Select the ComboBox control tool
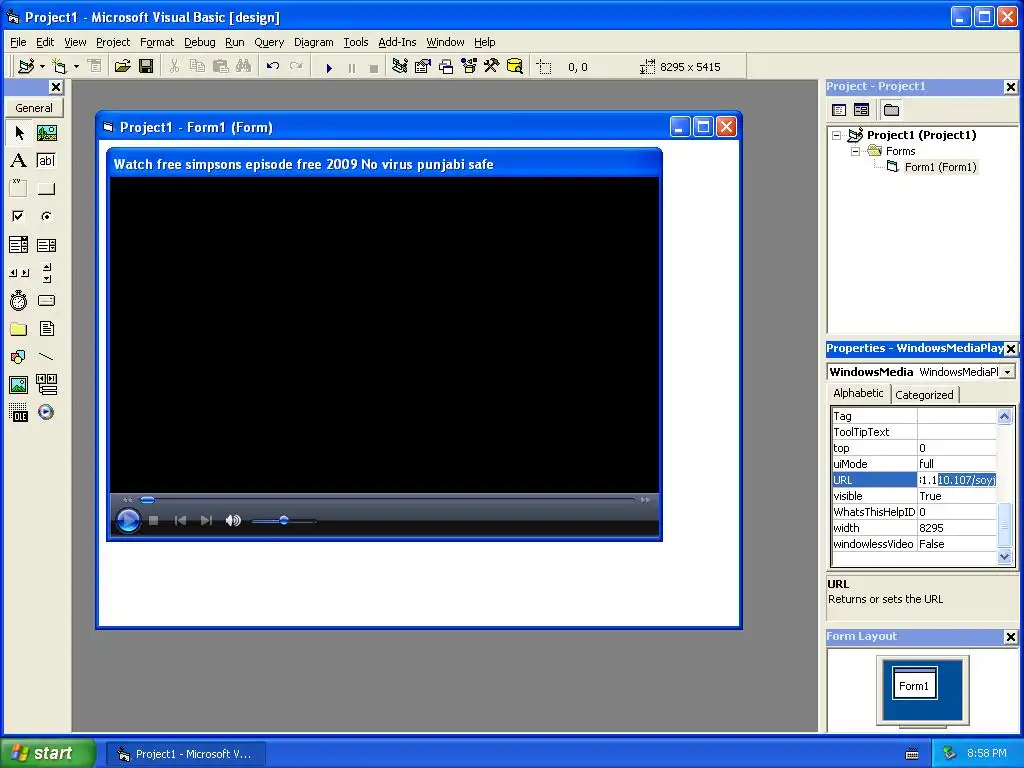 18,245
